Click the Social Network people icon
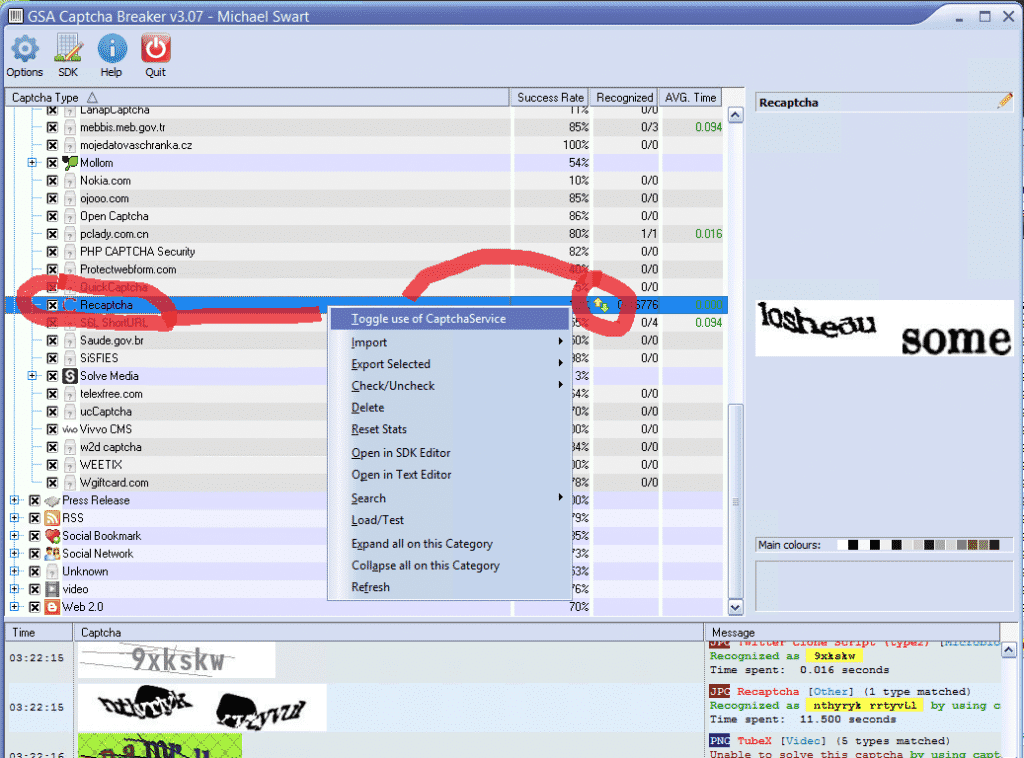This screenshot has height=758, width=1024. (x=52, y=554)
